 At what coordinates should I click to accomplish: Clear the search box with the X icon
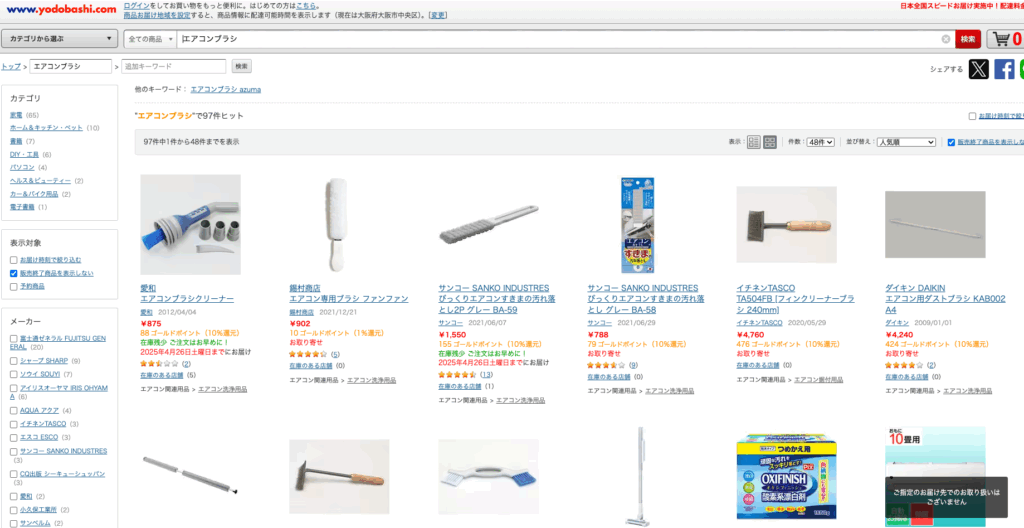(x=946, y=39)
